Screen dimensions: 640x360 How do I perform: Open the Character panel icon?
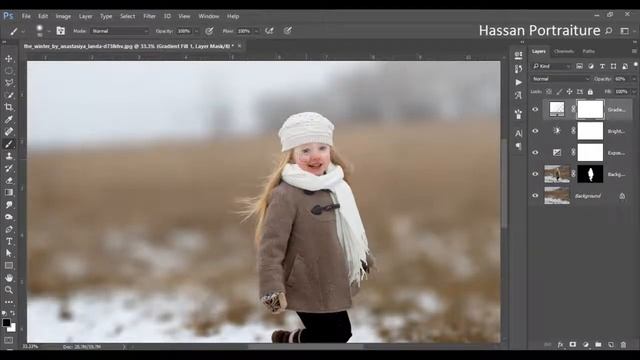click(x=518, y=133)
